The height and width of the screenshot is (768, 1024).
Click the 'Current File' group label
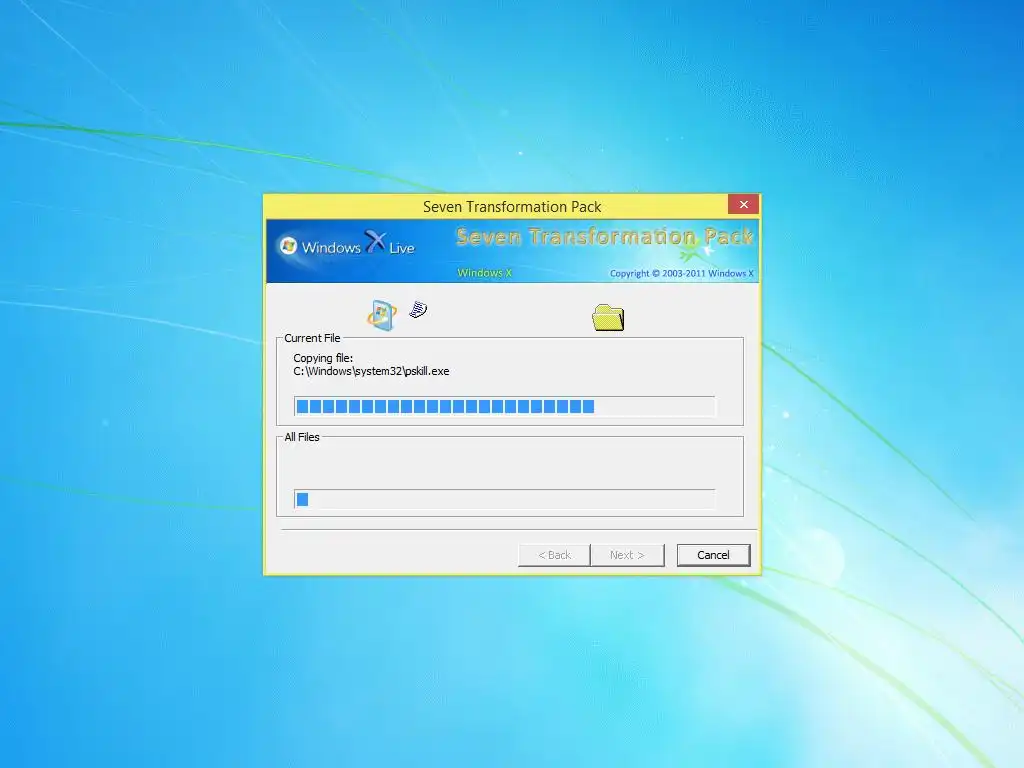[x=312, y=338]
